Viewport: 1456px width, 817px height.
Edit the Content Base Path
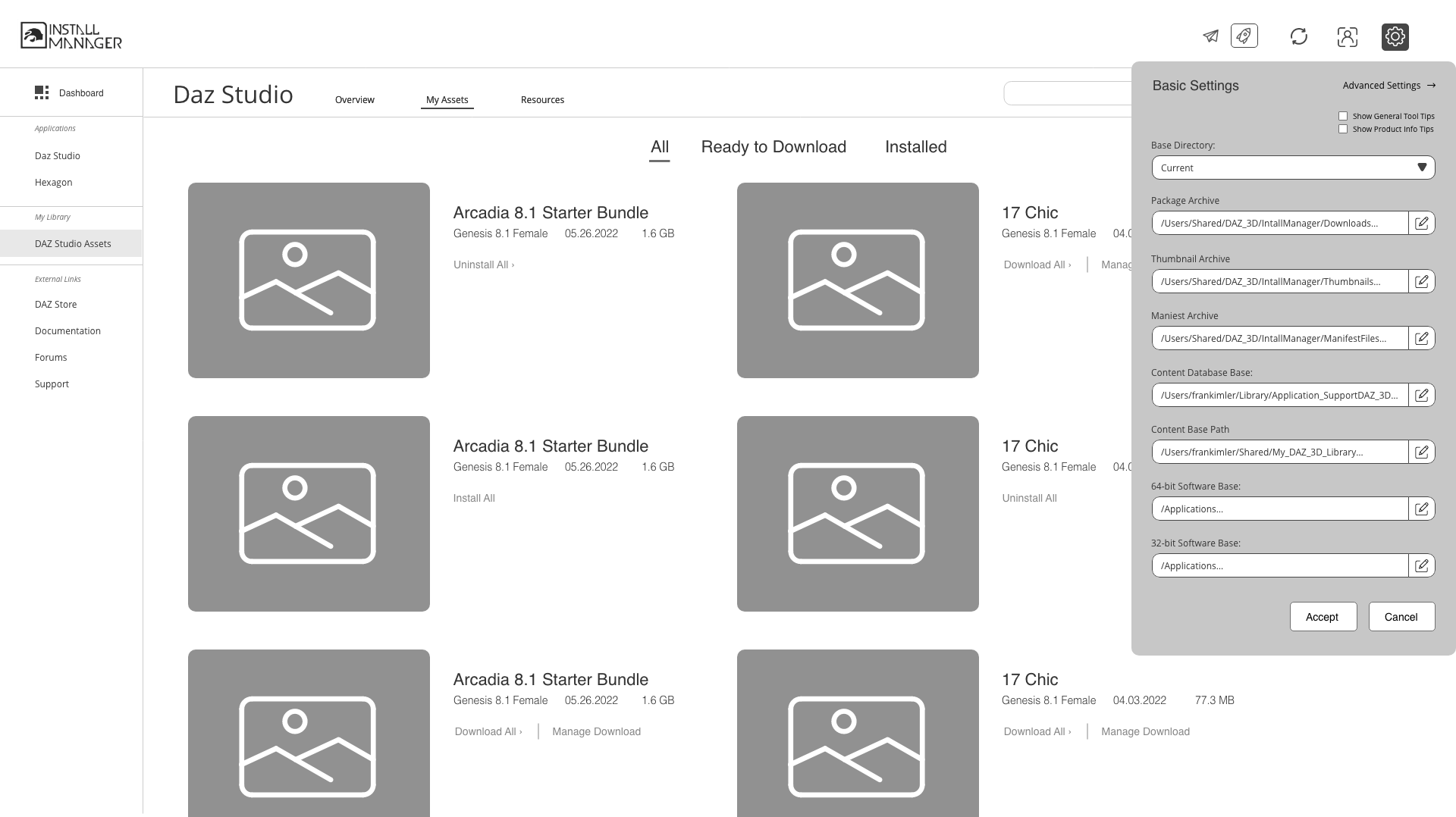pyautogui.click(x=1422, y=452)
